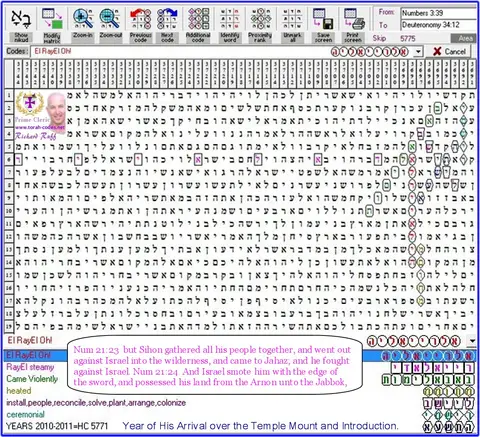This screenshot has width=480, height=437.
Task: Click the Cancel button
Action: (x=449, y=52)
